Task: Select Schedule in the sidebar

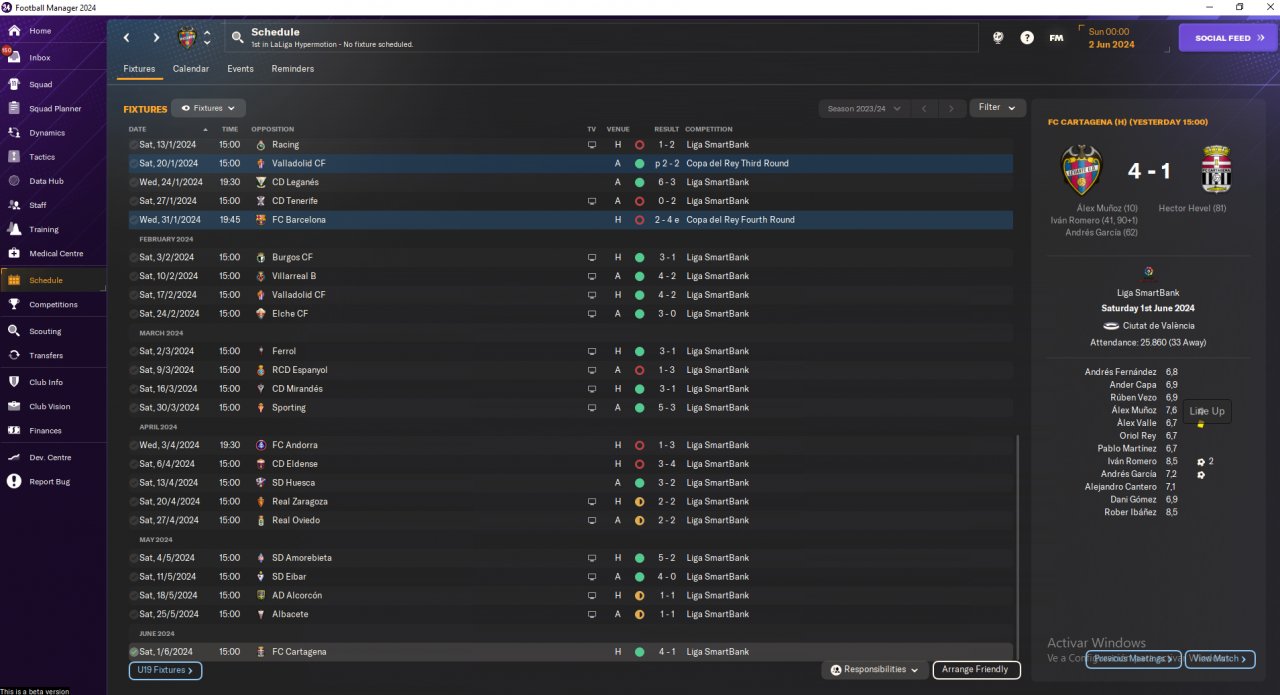Action: 53,280
